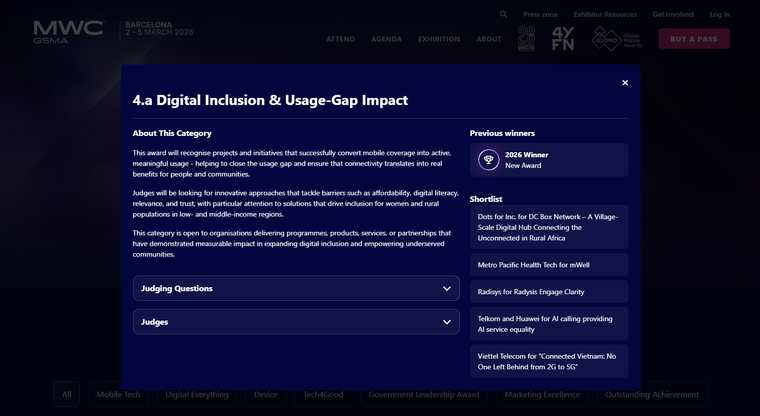Expand the Judging Questions section

pyautogui.click(x=296, y=288)
